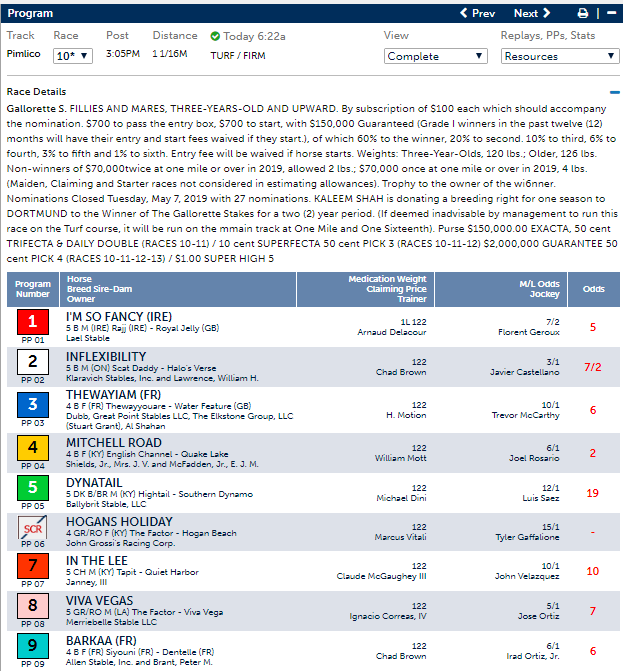This screenshot has width=623, height=671.
Task: Go to next race with Next
Action: coord(532,14)
